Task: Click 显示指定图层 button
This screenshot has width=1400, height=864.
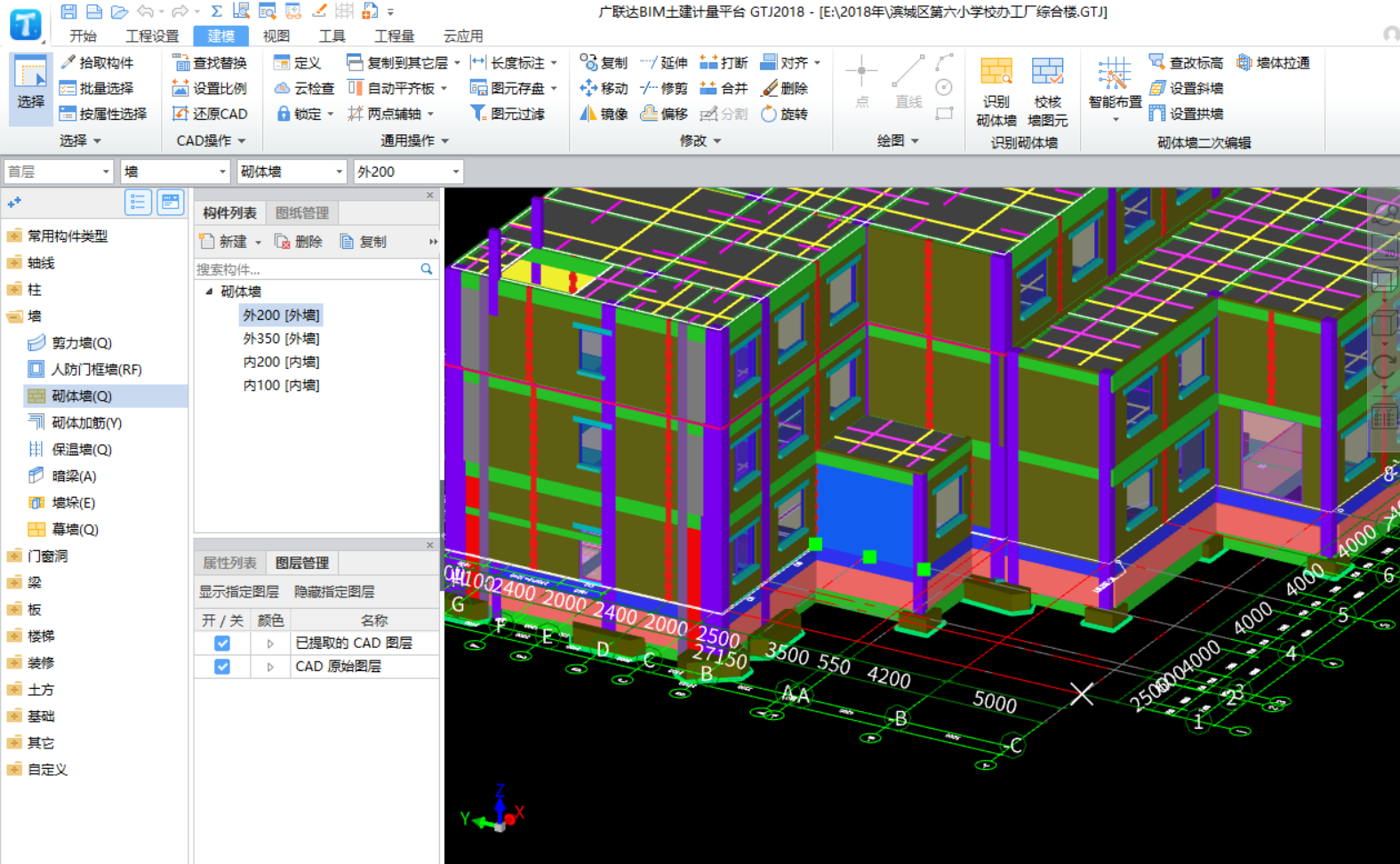Action: [x=238, y=591]
